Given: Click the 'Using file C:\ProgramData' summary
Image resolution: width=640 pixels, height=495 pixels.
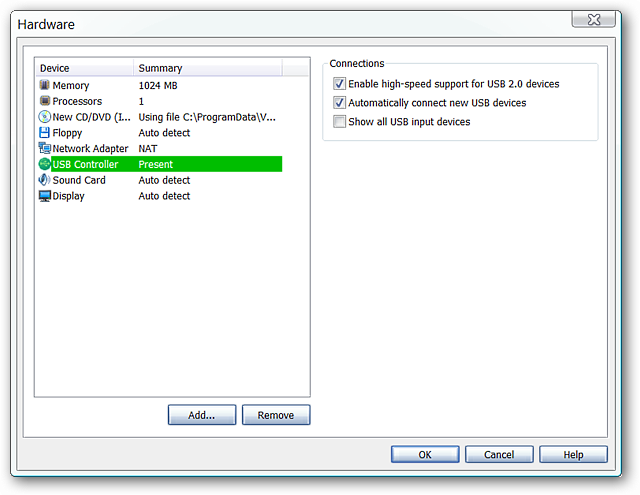Looking at the screenshot, I should coord(207,117).
